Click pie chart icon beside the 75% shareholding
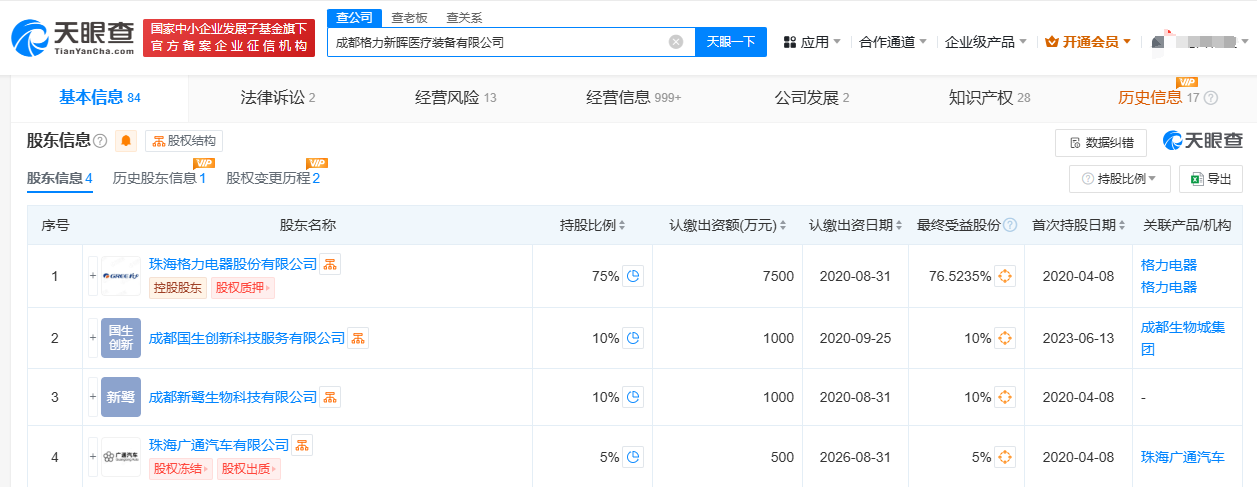 [632, 276]
